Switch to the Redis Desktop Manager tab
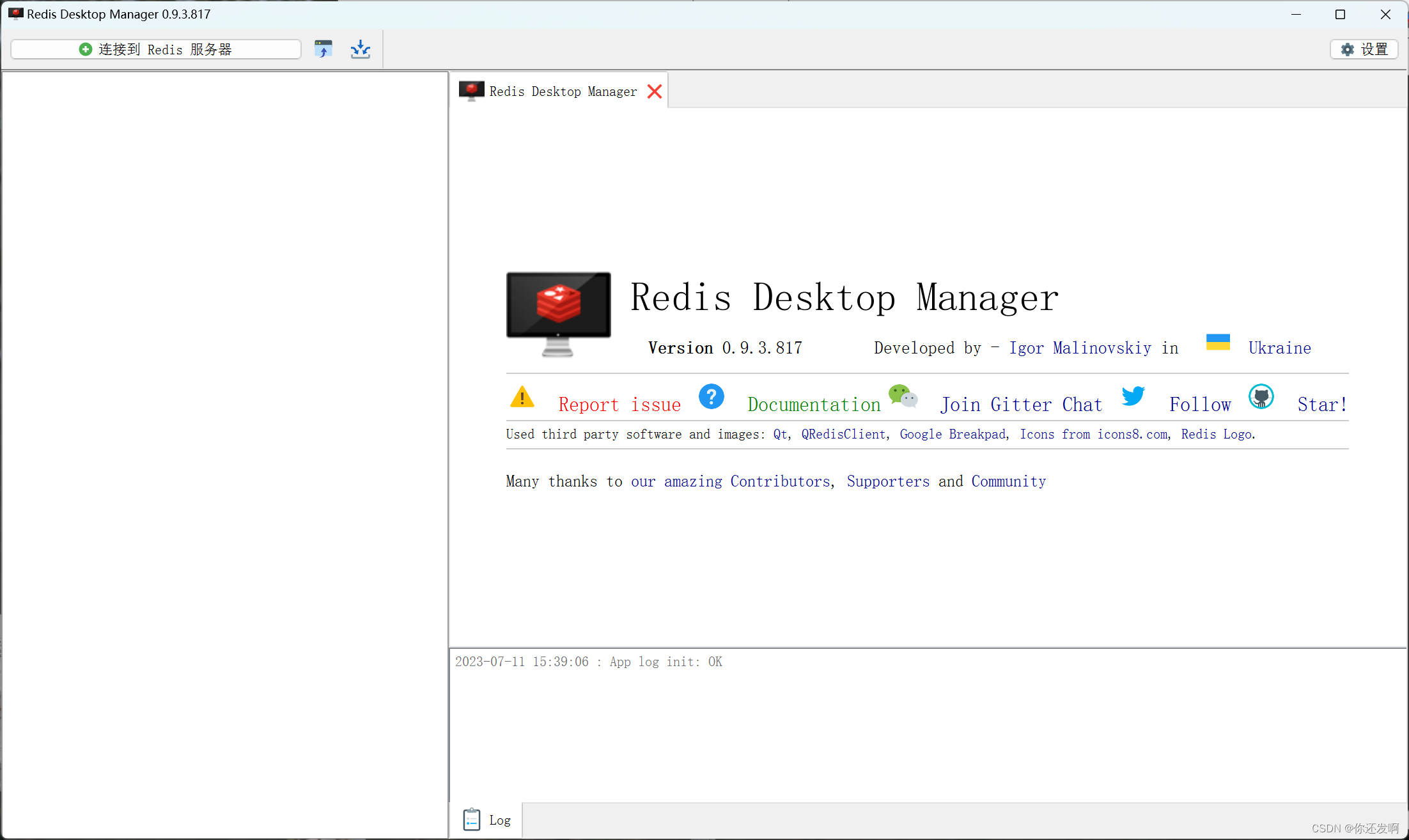 562,91
